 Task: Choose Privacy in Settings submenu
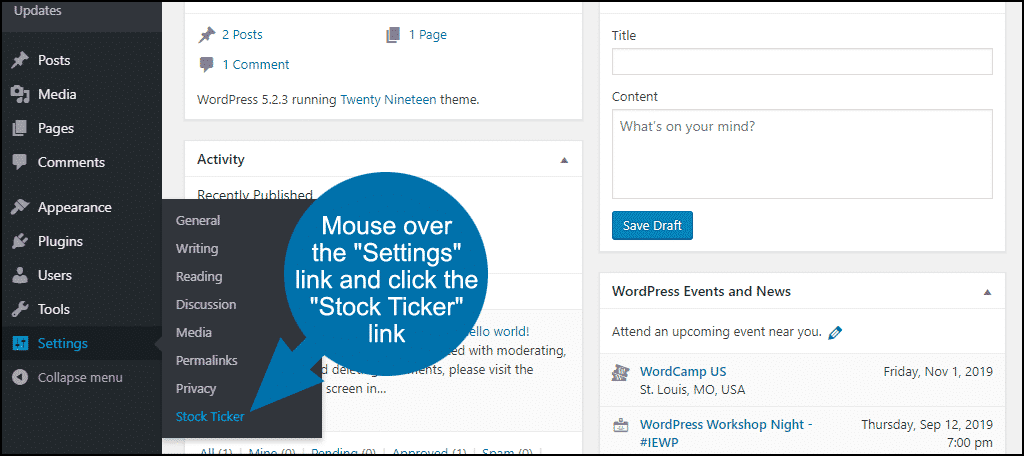click(x=195, y=388)
